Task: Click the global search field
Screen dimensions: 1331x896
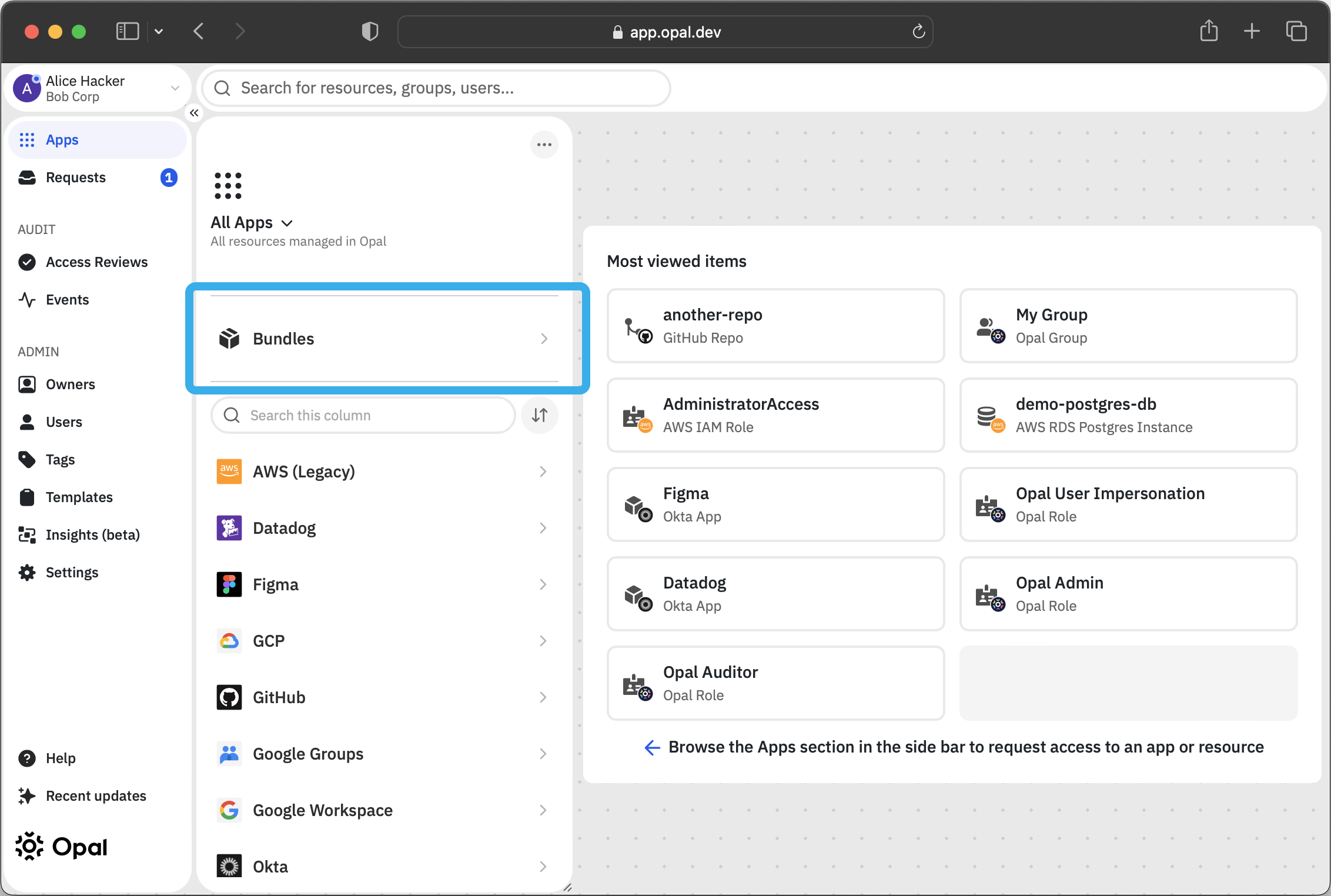Action: tap(436, 88)
